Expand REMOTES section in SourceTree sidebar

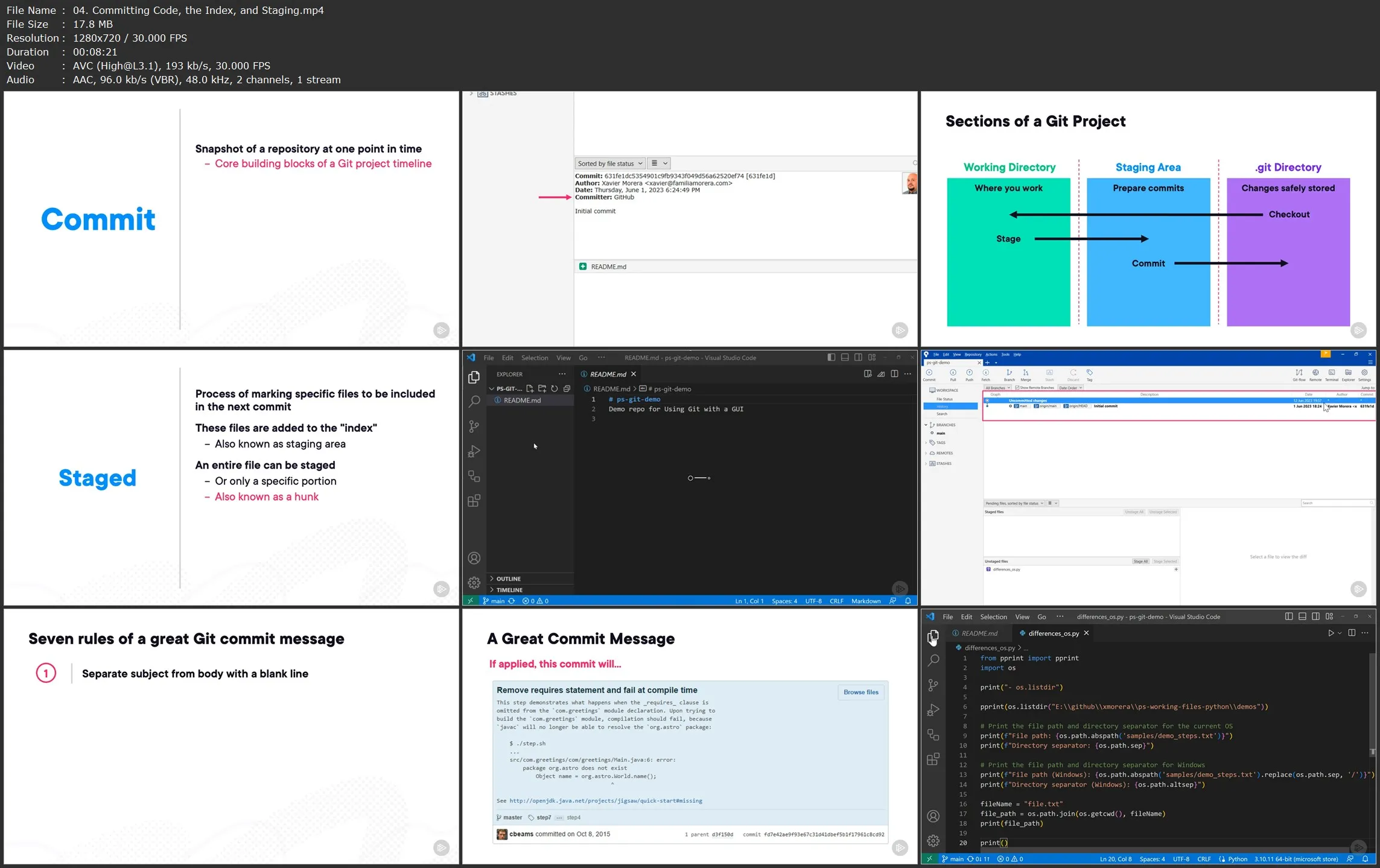pyautogui.click(x=926, y=453)
